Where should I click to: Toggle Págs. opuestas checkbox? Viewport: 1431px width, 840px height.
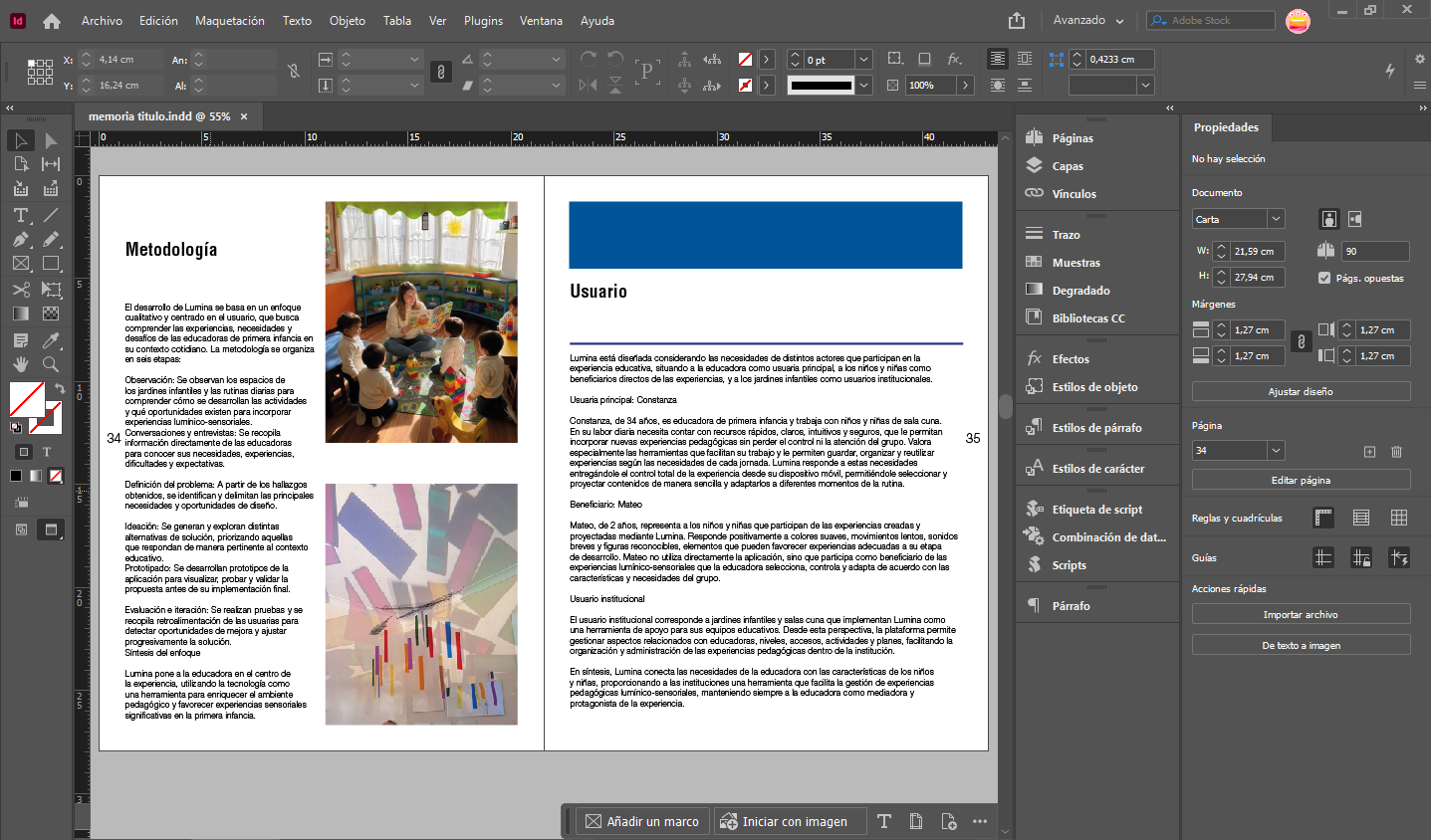click(x=1324, y=278)
